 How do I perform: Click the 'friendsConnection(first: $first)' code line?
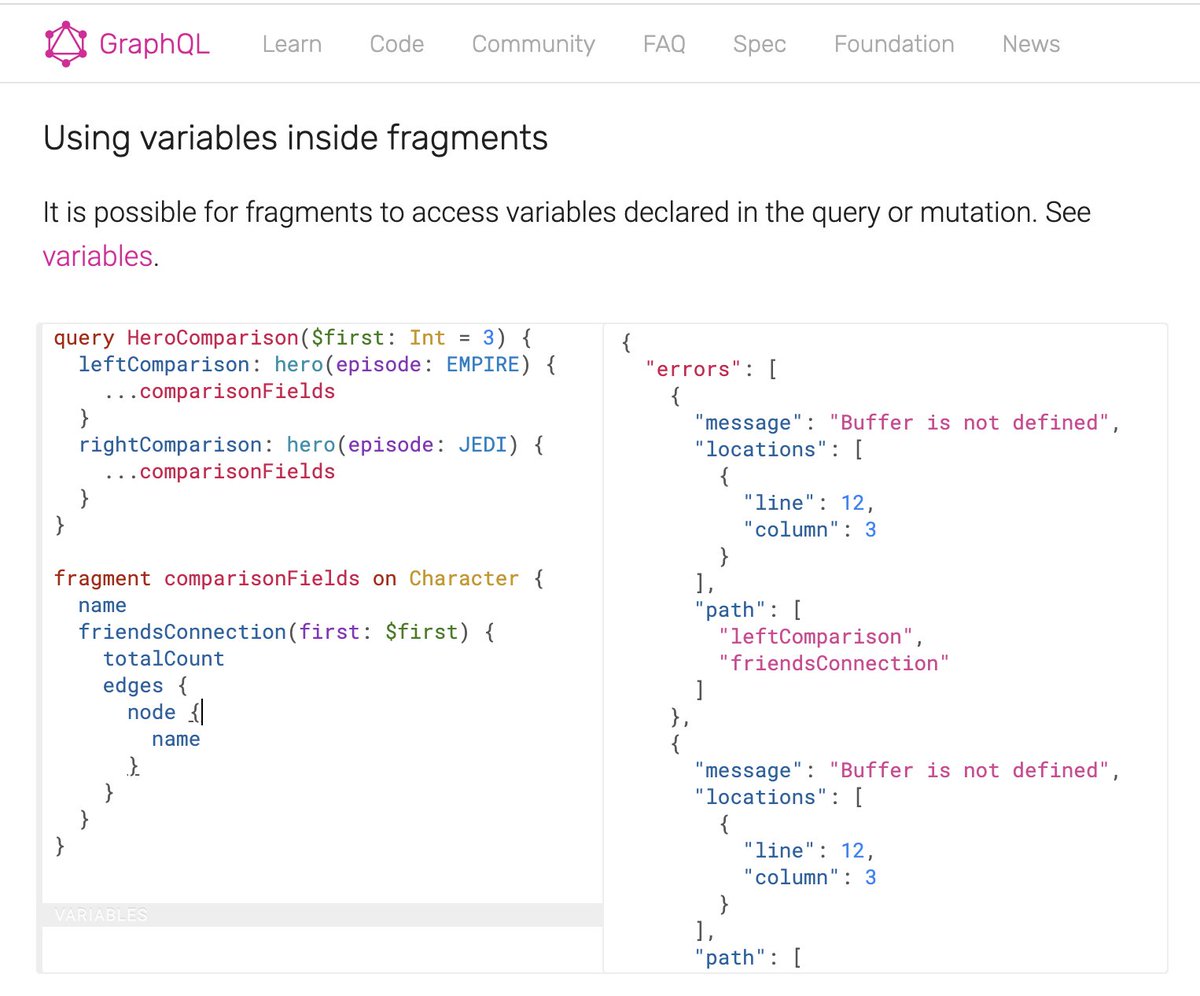(286, 632)
